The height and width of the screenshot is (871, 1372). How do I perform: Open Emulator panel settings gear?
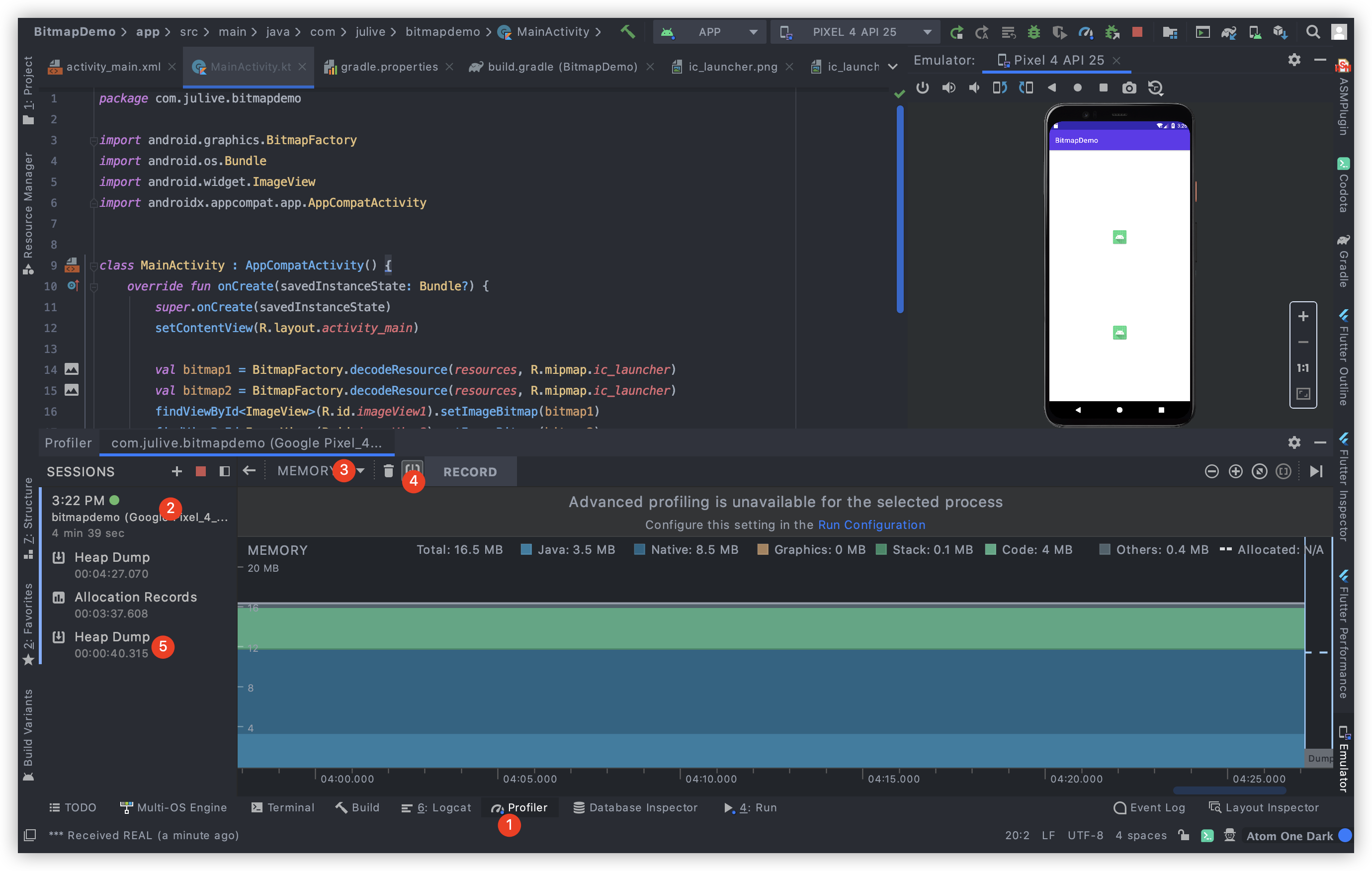click(x=1294, y=60)
